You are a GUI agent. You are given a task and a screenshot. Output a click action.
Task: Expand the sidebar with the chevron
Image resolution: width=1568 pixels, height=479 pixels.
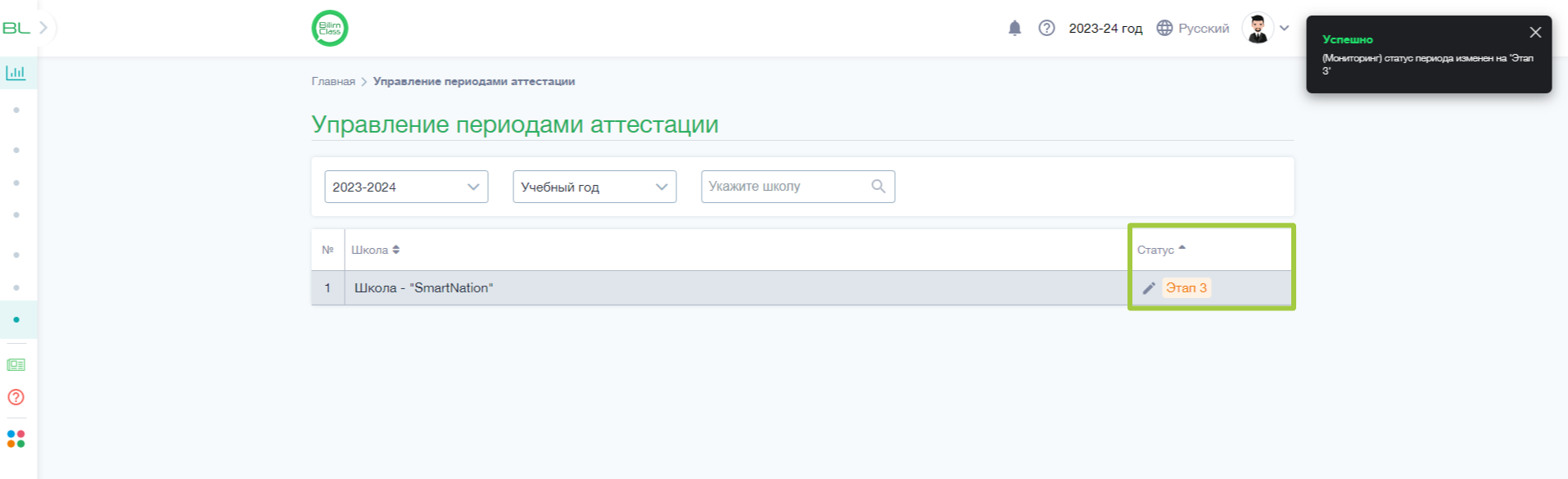(44, 28)
